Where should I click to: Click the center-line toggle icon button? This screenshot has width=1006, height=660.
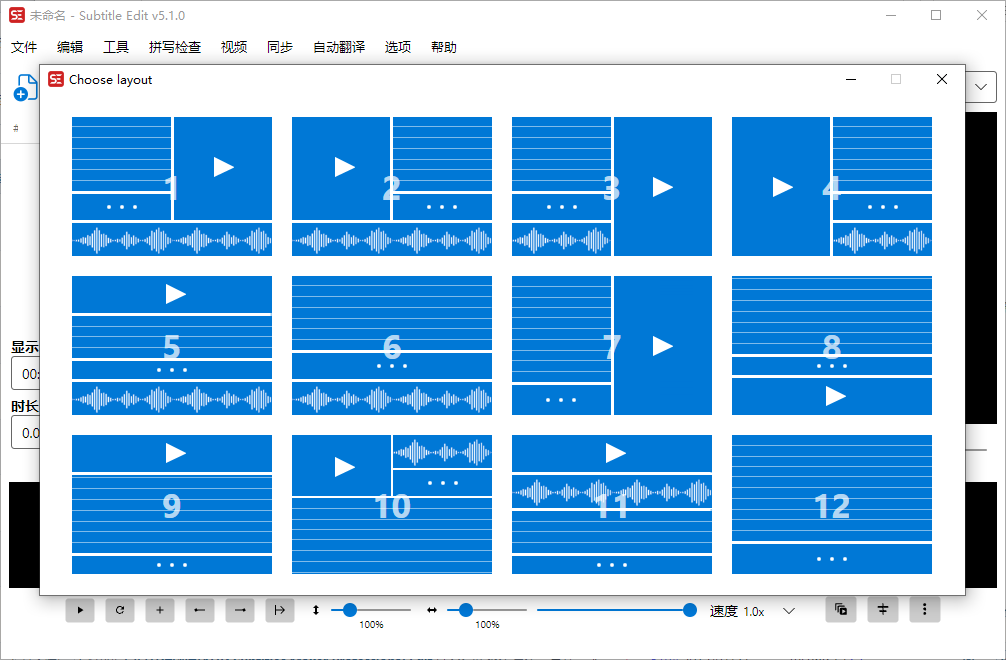click(x=883, y=609)
